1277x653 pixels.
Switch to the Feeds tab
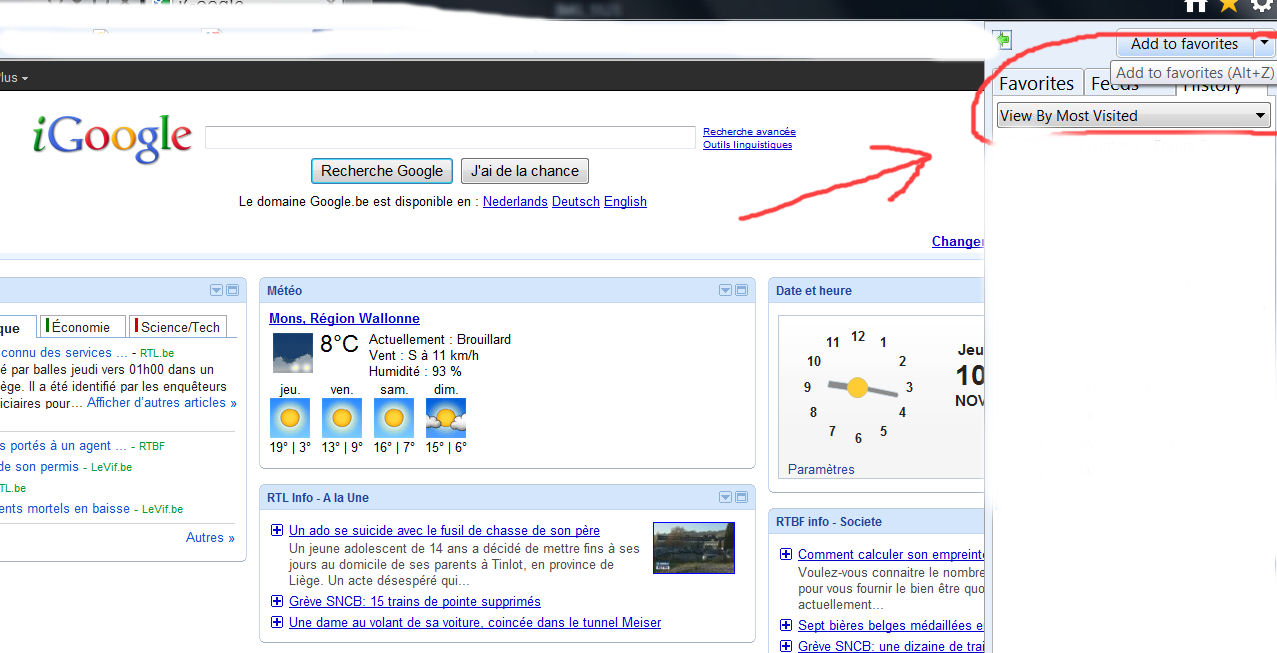point(1115,84)
